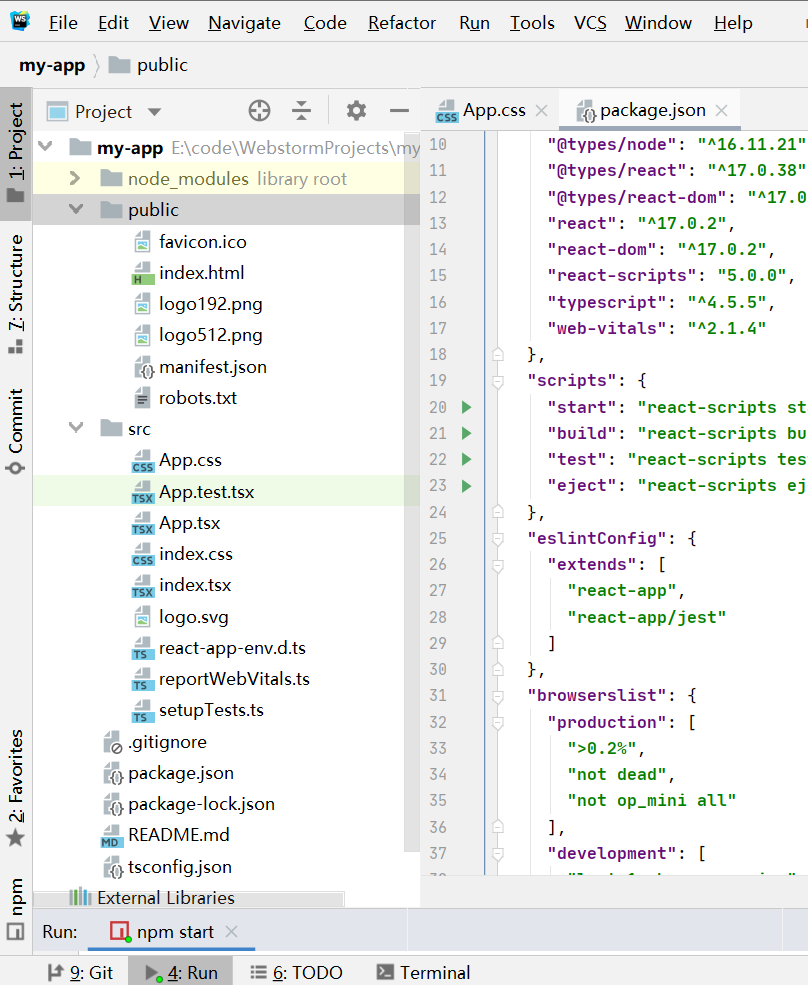Open the Favorites tool window
This screenshot has width=808, height=985.
coord(16,788)
